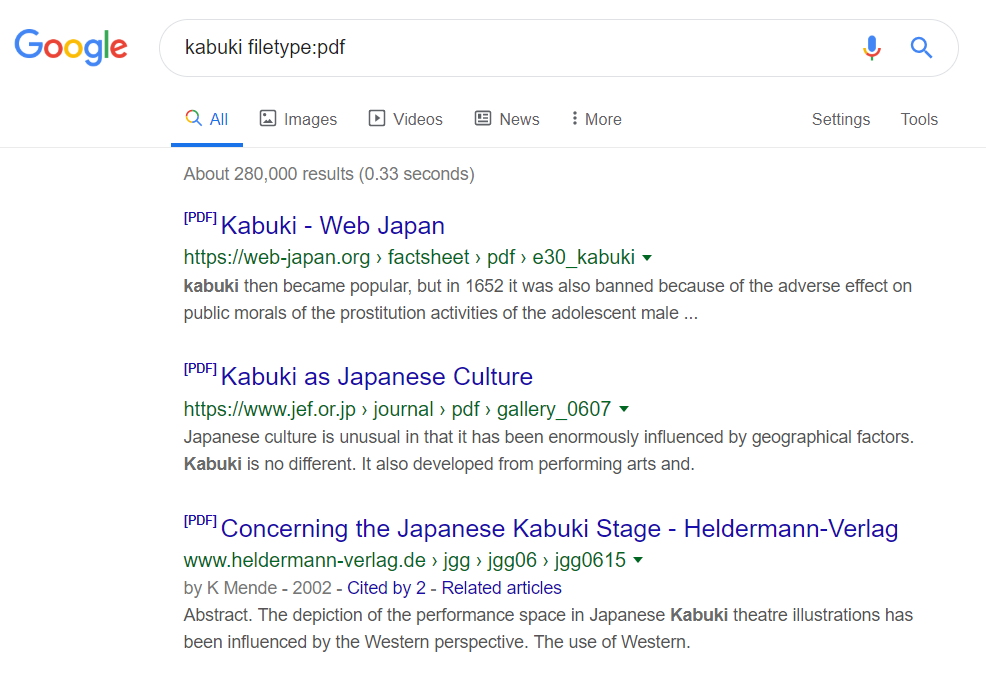
Task: Open Concerning the Japanese Kabuki Stage result
Action: coord(559,528)
